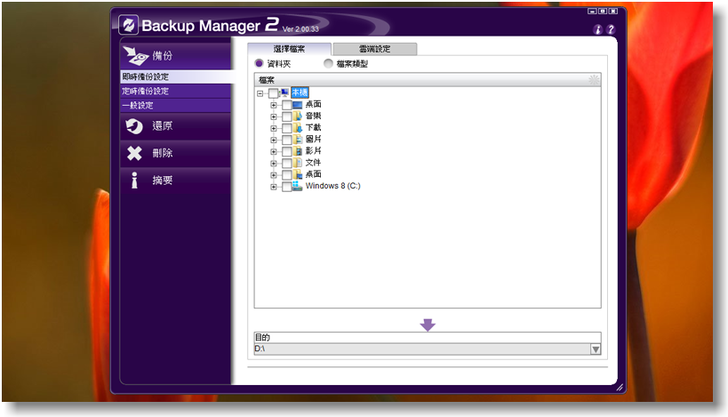Open the 刪除 delete section X icon

tap(135, 153)
